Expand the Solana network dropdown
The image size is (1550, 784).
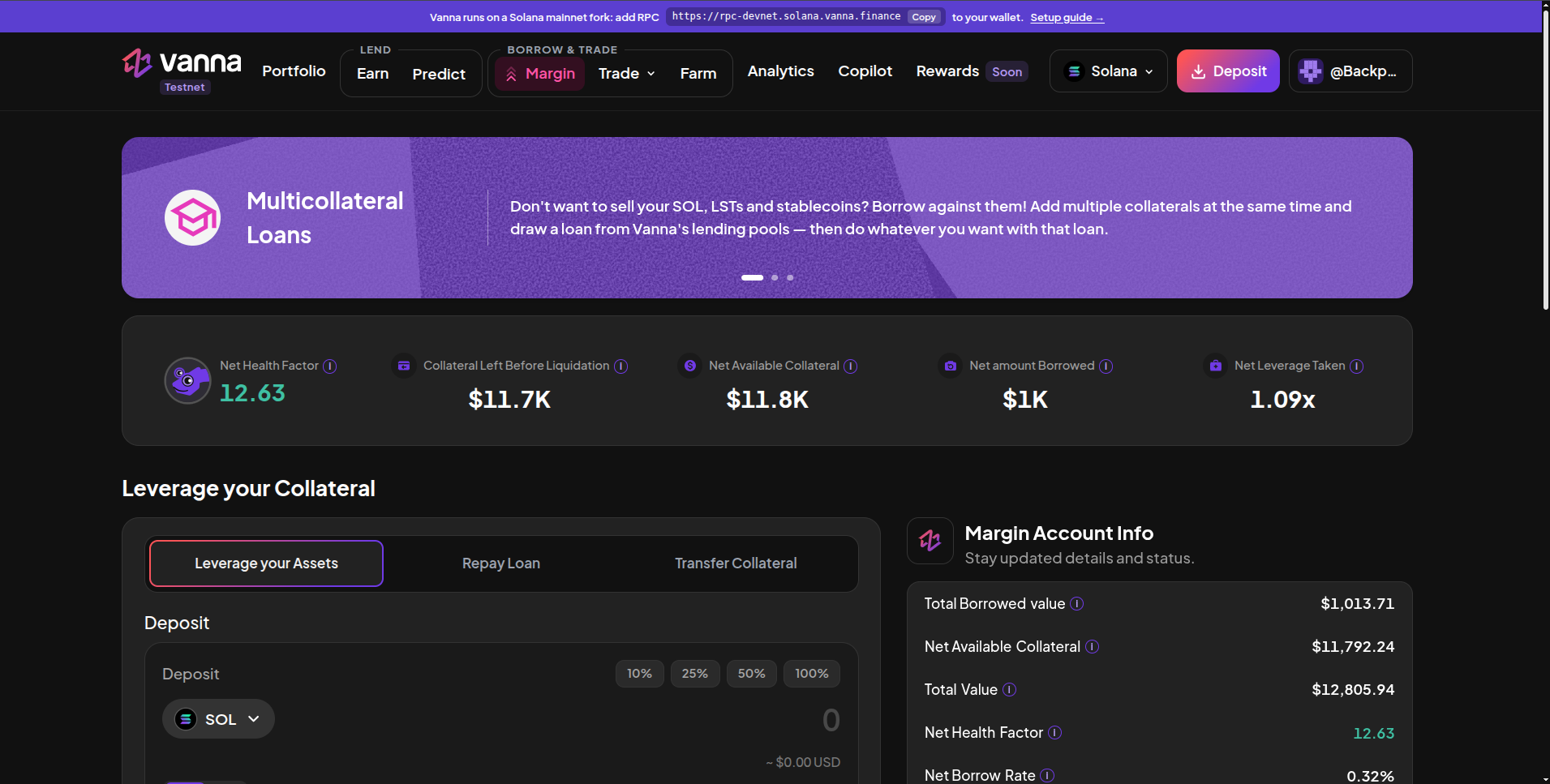point(1108,71)
